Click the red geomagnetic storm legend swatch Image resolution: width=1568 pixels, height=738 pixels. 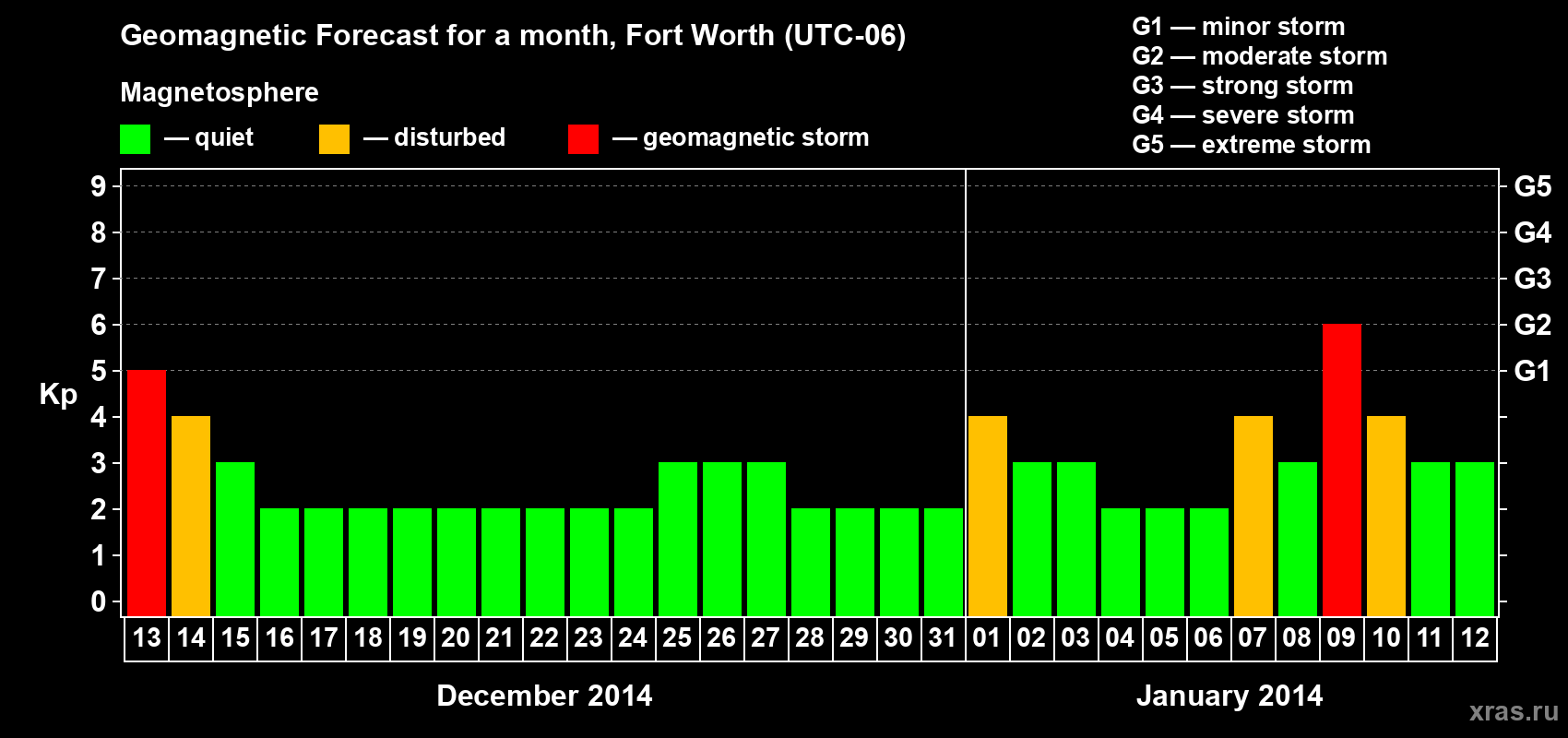tap(583, 139)
